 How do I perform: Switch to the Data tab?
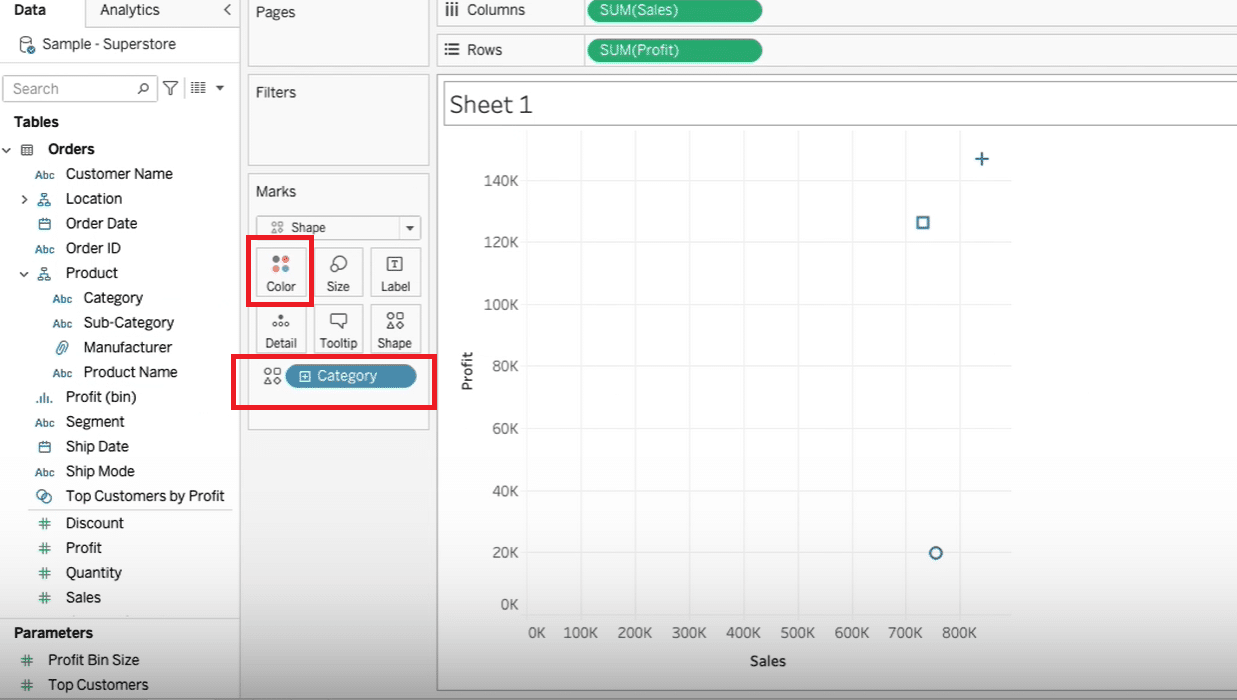tap(30, 10)
